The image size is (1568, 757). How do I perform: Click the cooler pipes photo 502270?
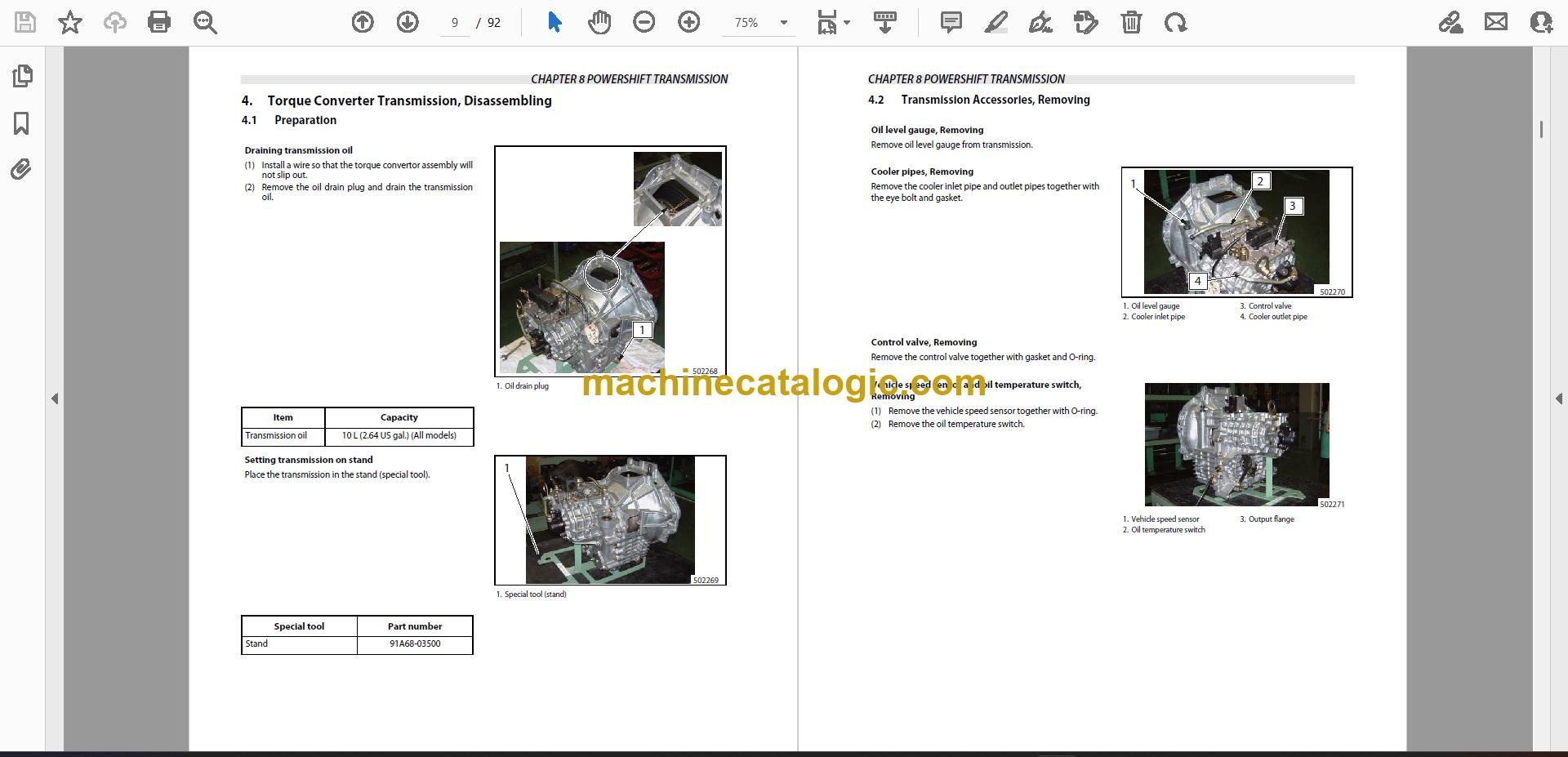point(1236,232)
